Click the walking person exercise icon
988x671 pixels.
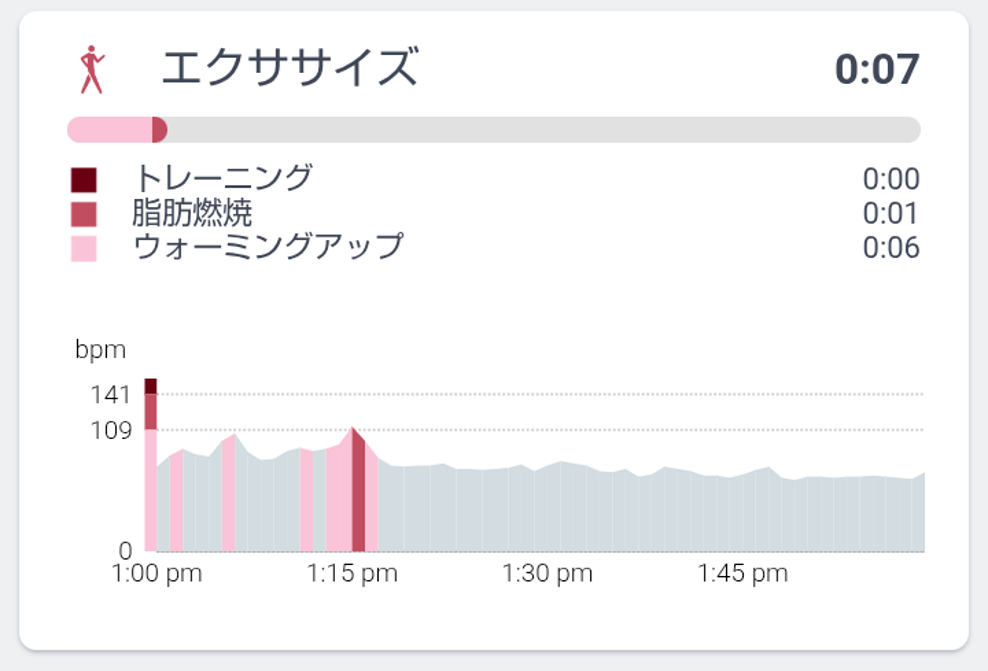pyautogui.click(x=91, y=69)
